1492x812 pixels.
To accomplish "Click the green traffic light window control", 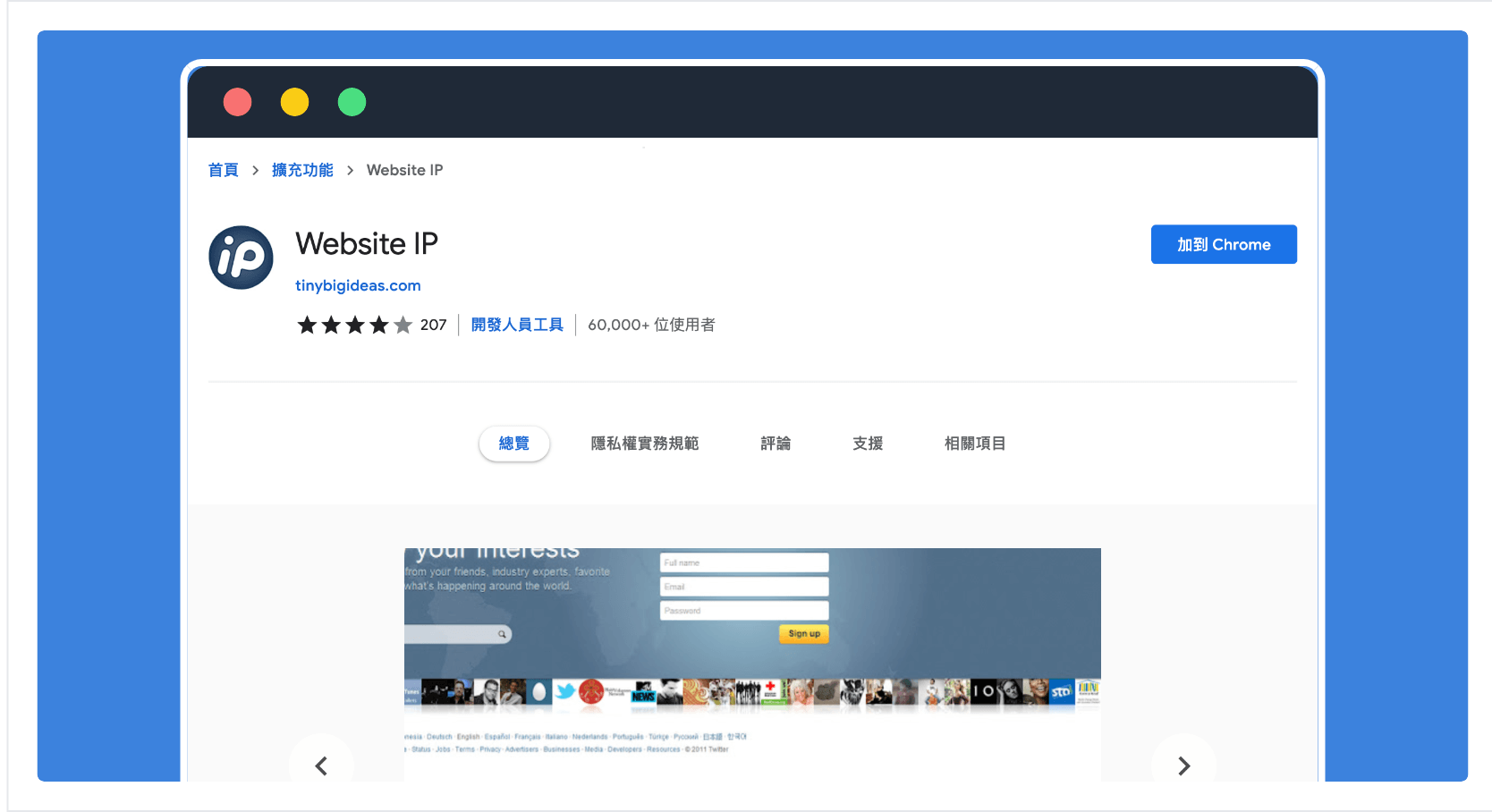I will coord(352,102).
